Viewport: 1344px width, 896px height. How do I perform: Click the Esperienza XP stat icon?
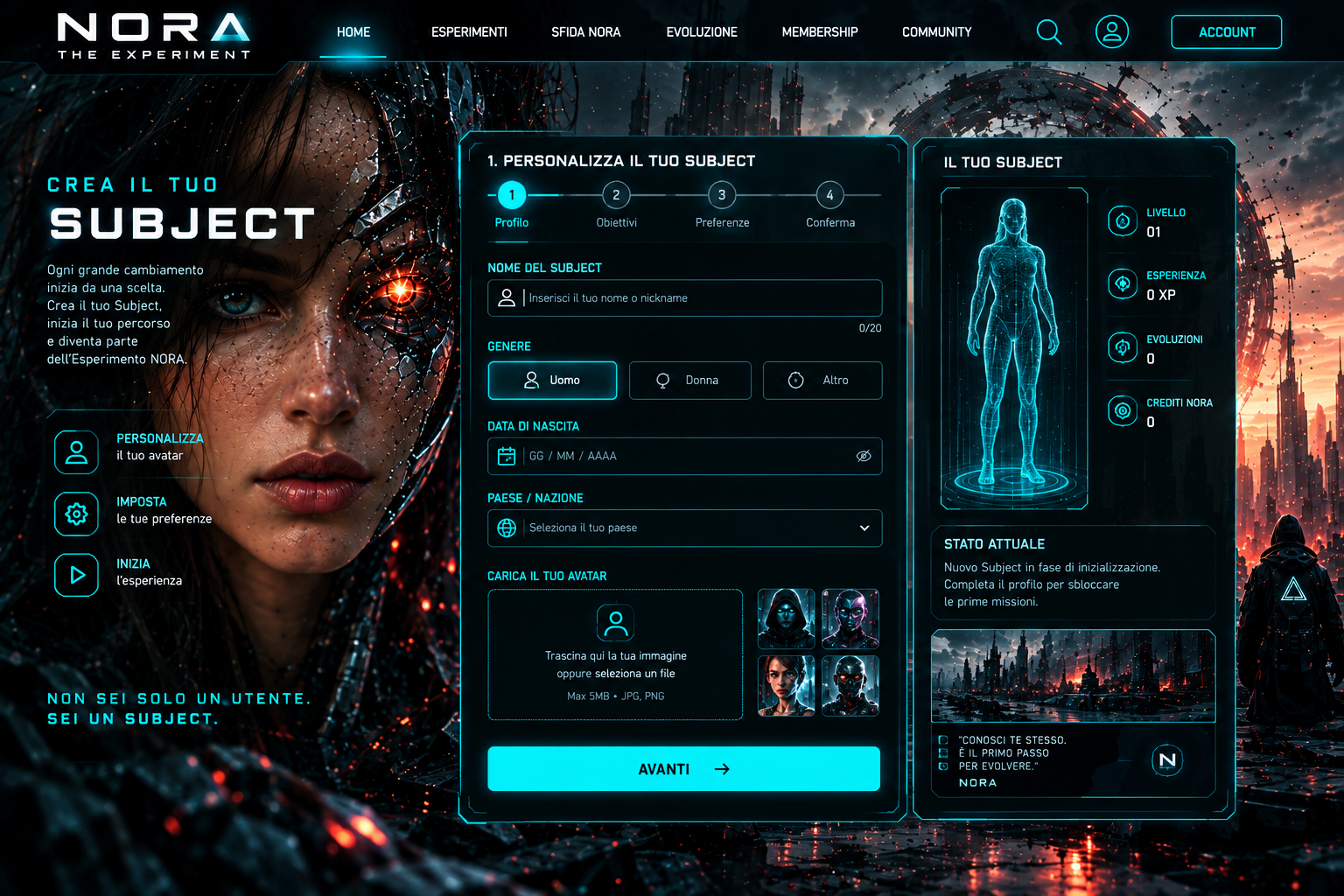1123,283
